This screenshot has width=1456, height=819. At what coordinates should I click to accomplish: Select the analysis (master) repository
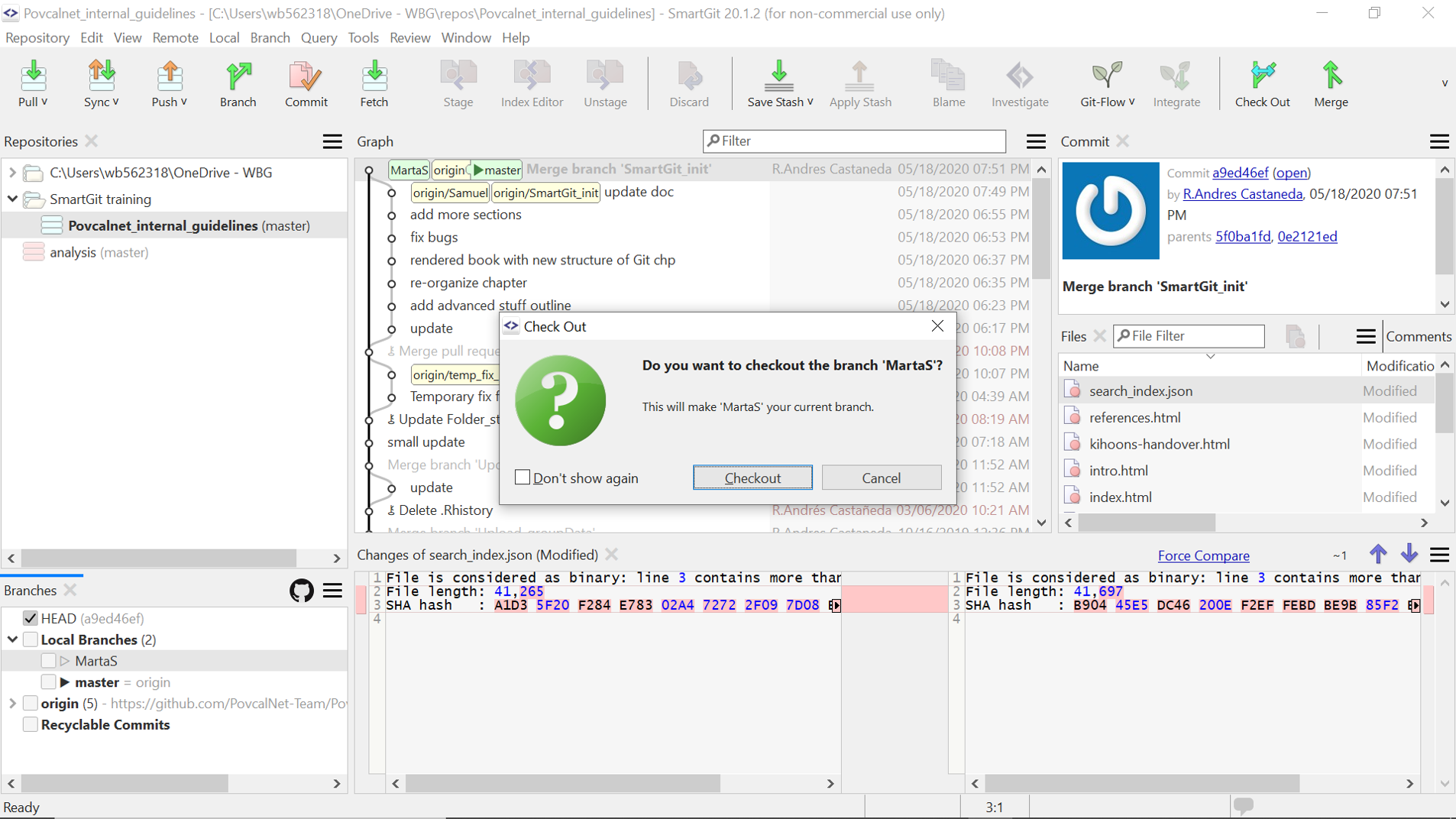(99, 252)
